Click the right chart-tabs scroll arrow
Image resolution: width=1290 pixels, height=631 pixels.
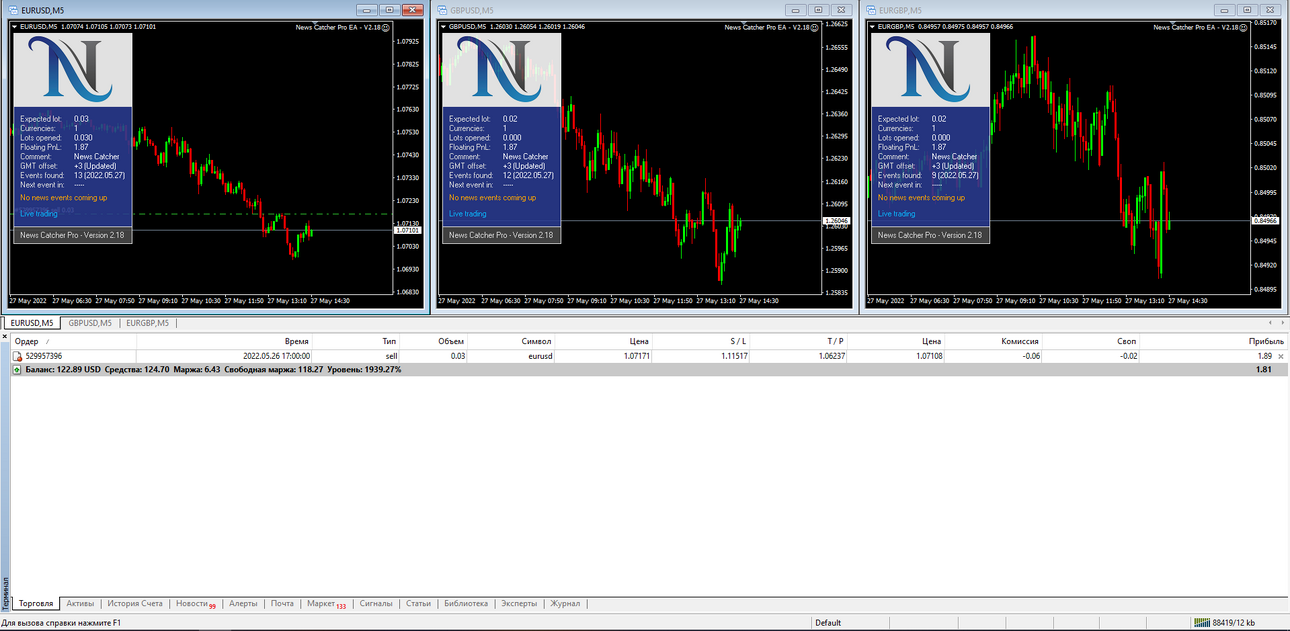[1282, 323]
